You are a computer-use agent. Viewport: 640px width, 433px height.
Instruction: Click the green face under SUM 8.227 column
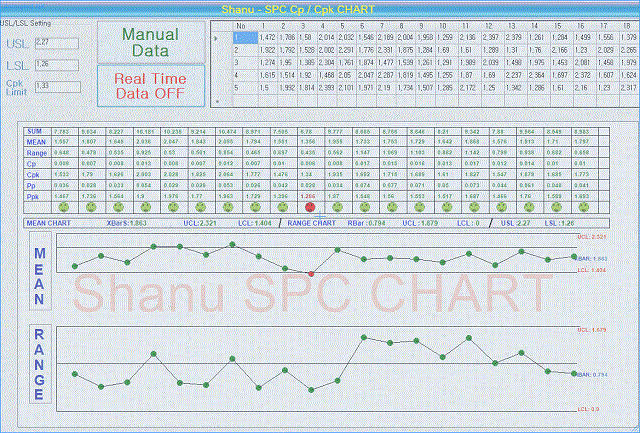(x=118, y=207)
